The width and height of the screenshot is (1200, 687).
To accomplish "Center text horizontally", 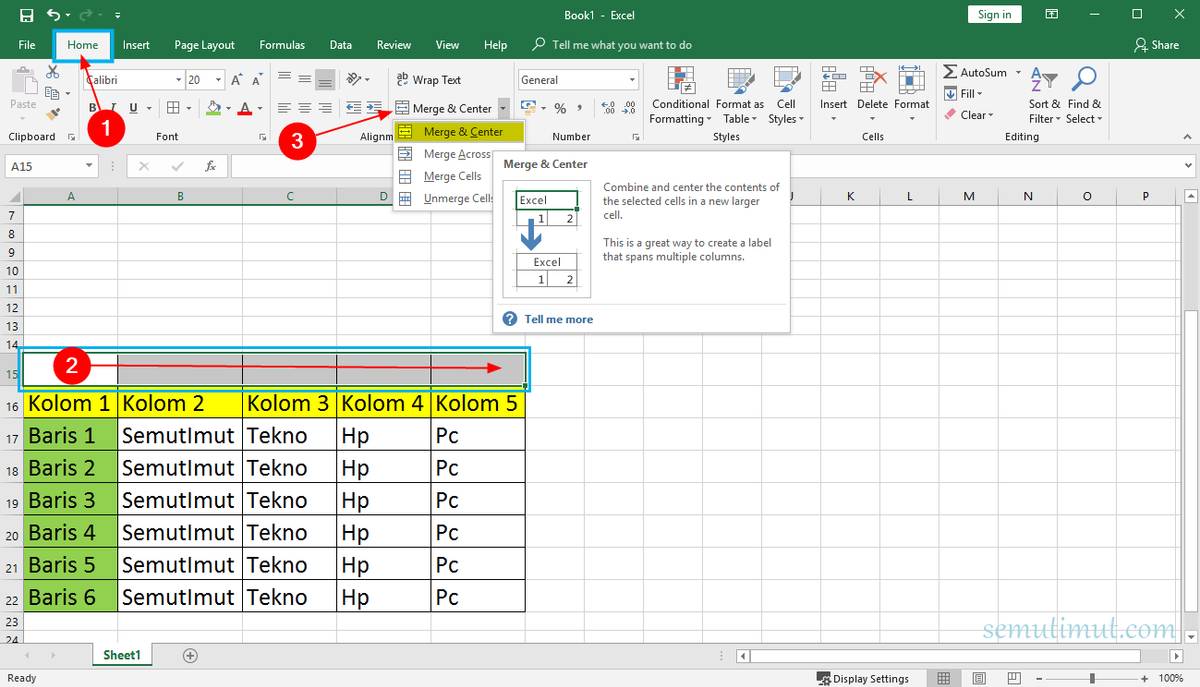I will [x=304, y=108].
